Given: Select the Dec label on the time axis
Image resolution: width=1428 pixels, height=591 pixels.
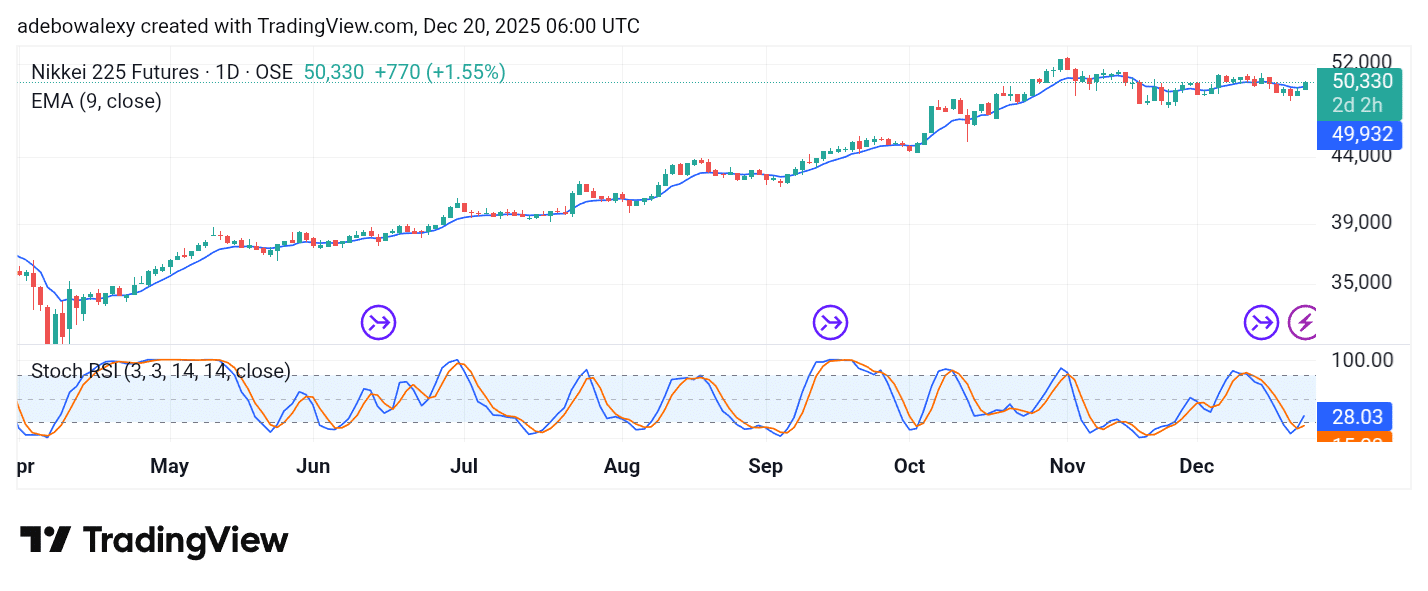Looking at the screenshot, I should click(1196, 466).
